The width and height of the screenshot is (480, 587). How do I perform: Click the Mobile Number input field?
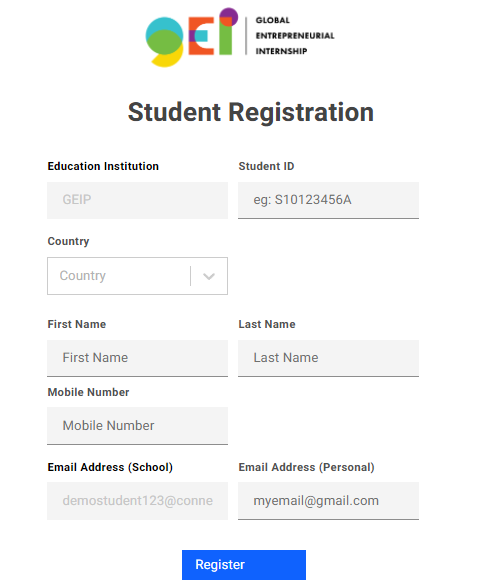(137, 426)
